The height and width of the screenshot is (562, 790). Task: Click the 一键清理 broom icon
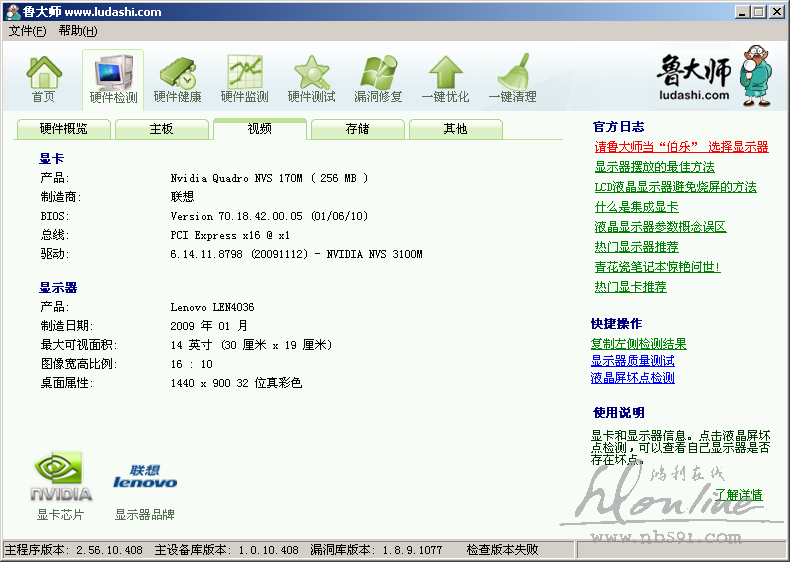click(x=512, y=79)
